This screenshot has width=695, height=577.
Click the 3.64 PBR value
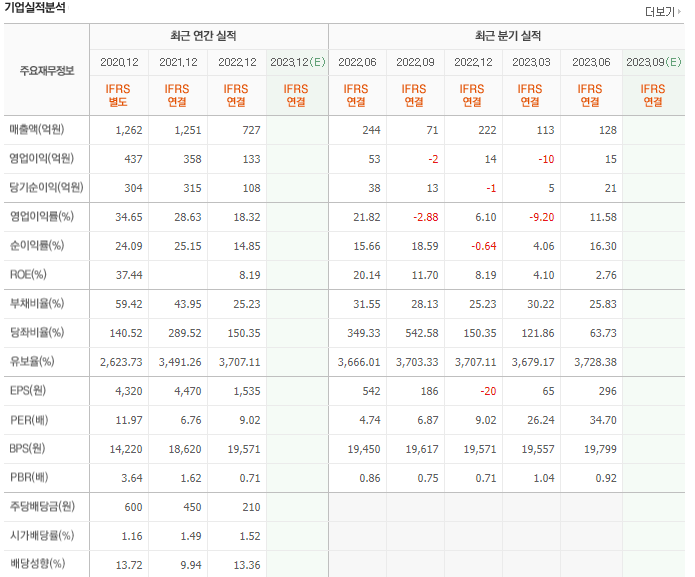point(132,478)
